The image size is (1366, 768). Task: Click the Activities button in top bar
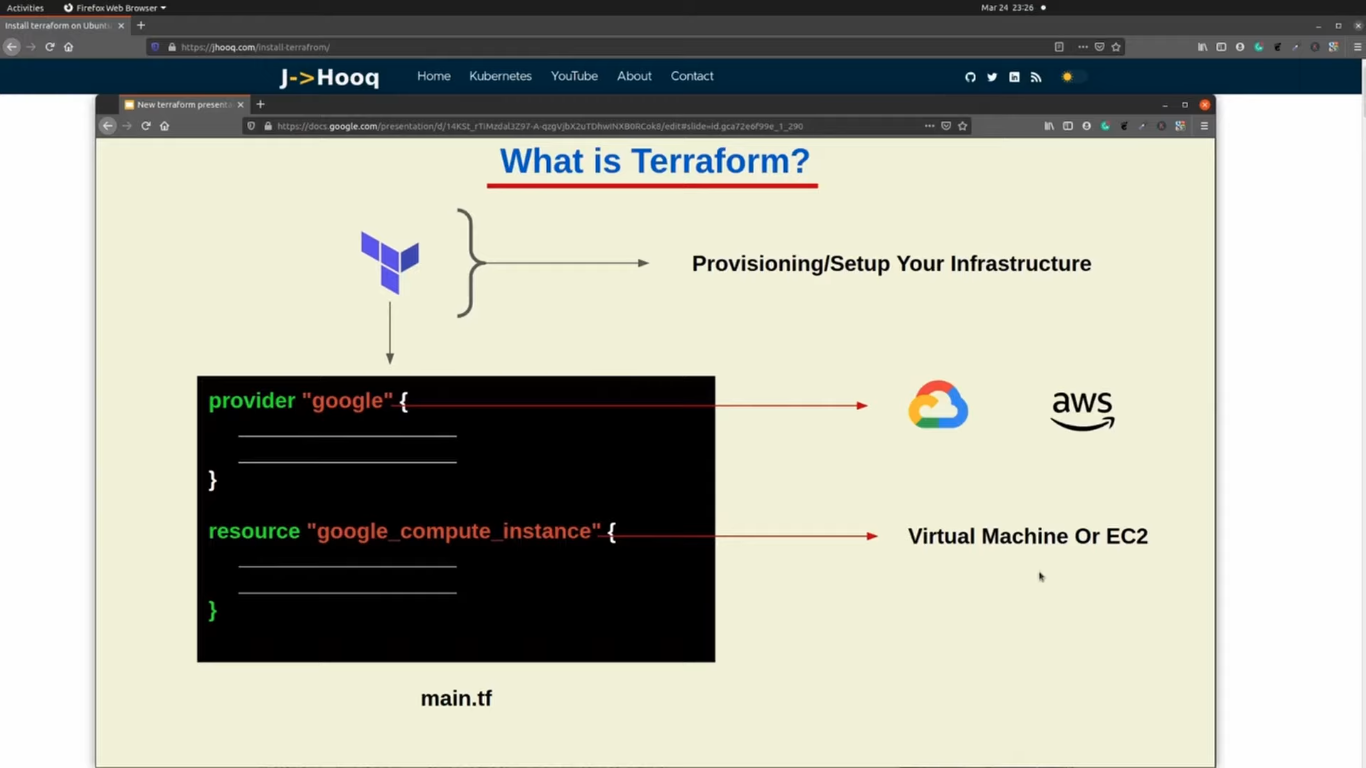[x=25, y=8]
